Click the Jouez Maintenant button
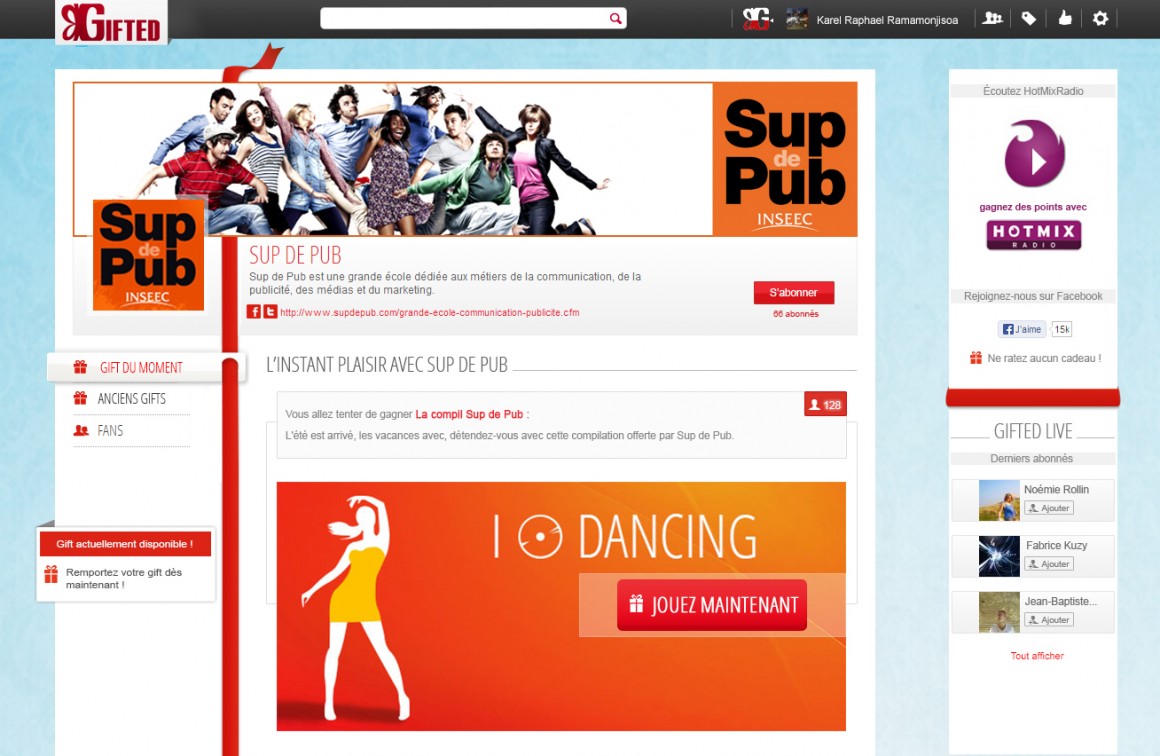This screenshot has height=756, width=1160. tap(712, 605)
